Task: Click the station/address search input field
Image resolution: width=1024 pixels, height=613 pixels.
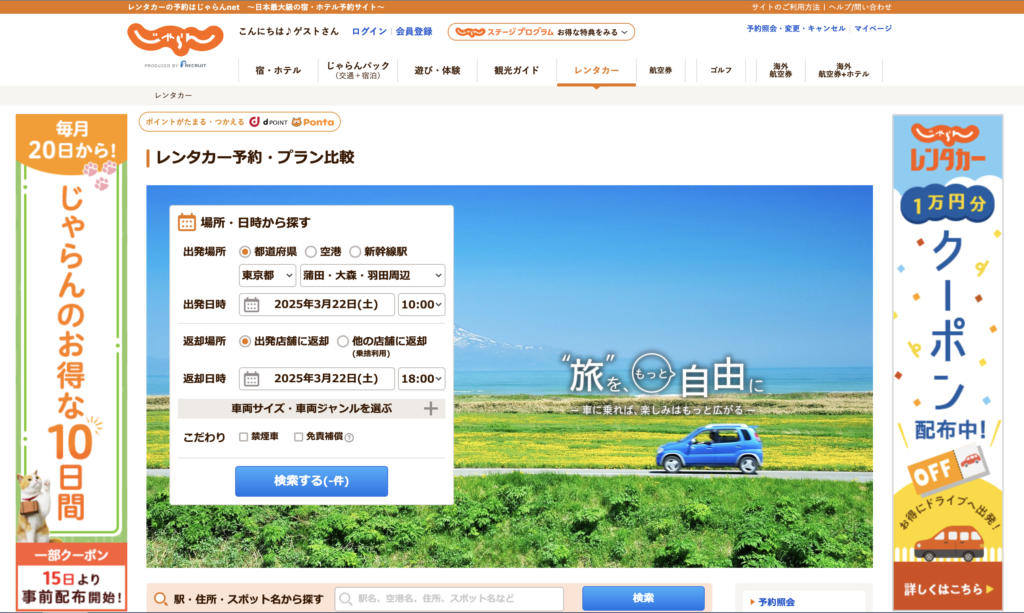Action: click(x=449, y=599)
